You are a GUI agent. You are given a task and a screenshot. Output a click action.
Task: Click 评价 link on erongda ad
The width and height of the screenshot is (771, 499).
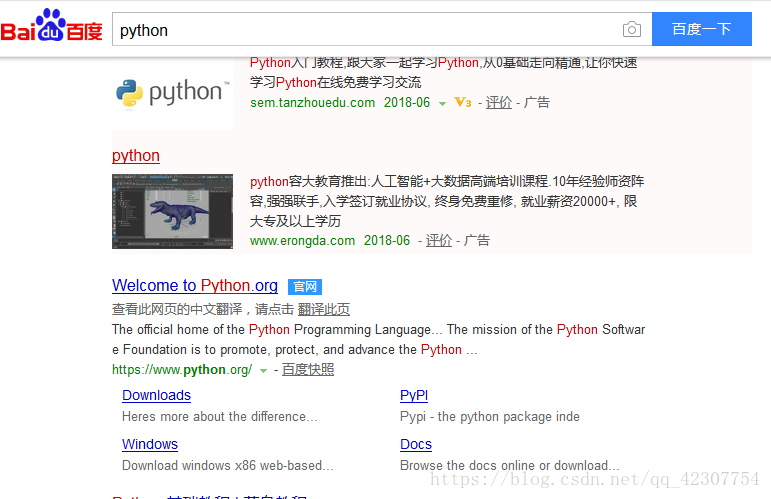(439, 241)
